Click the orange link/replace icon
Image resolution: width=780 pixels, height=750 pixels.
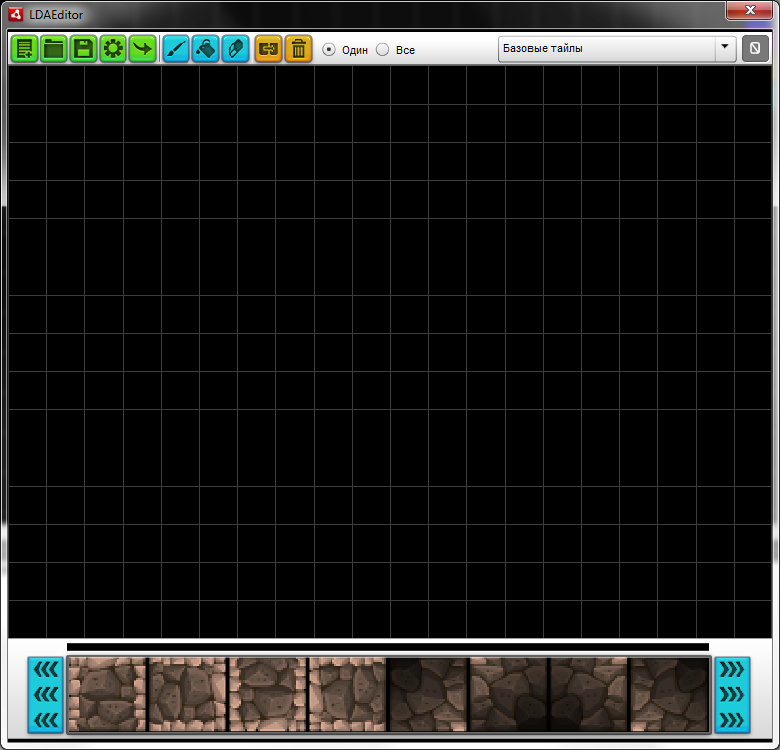pyautogui.click(x=268, y=49)
